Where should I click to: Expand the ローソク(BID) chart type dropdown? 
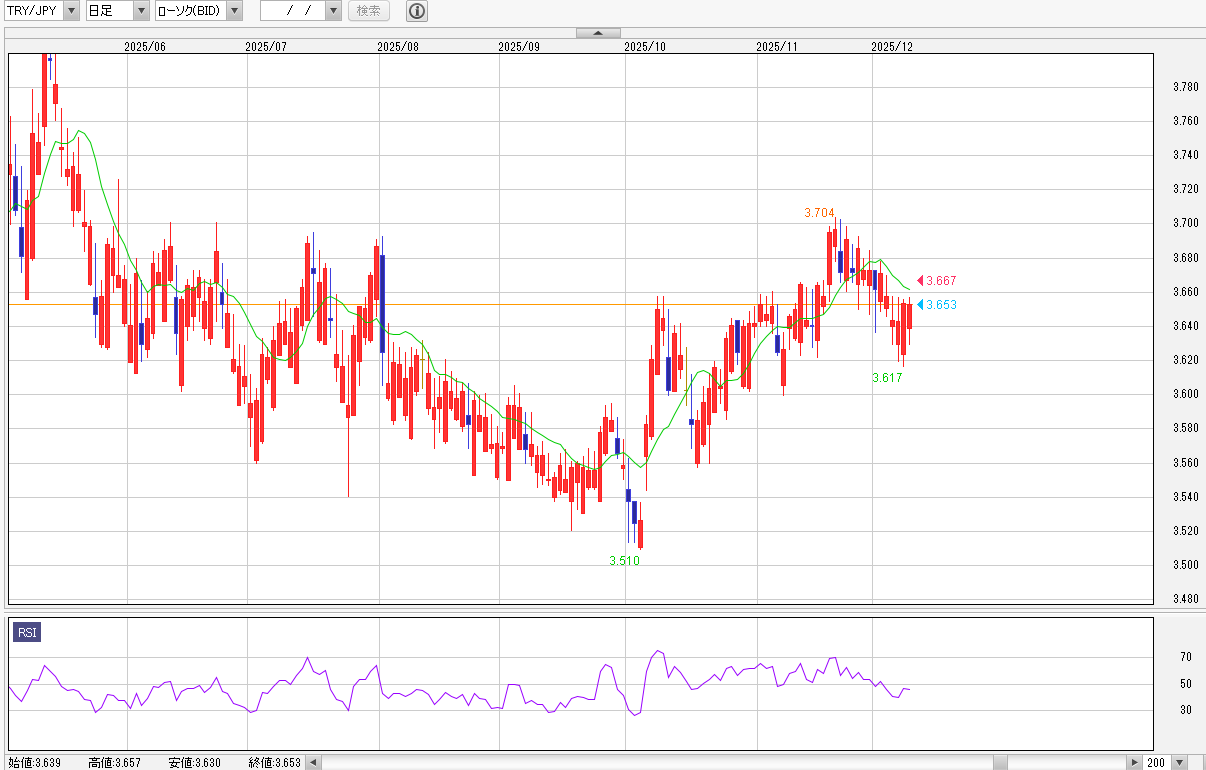click(x=233, y=11)
